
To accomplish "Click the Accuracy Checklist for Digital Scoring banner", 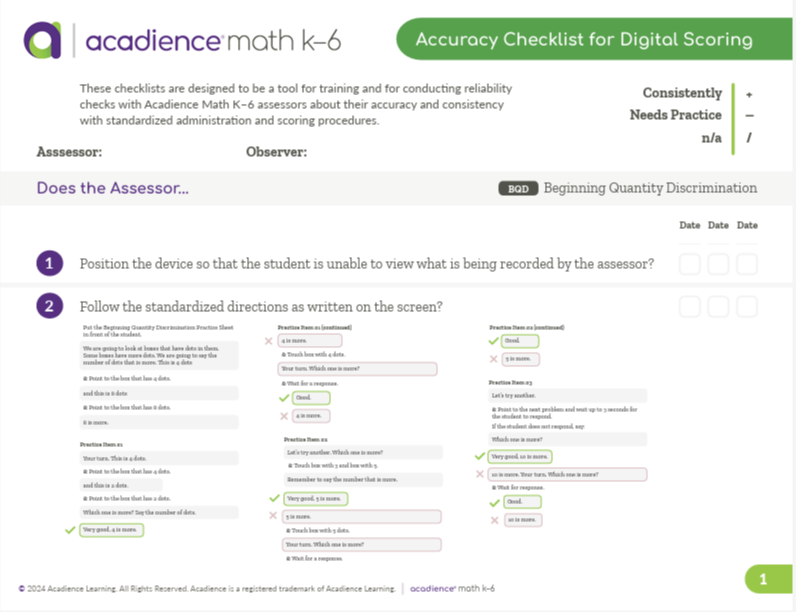I will [x=594, y=39].
